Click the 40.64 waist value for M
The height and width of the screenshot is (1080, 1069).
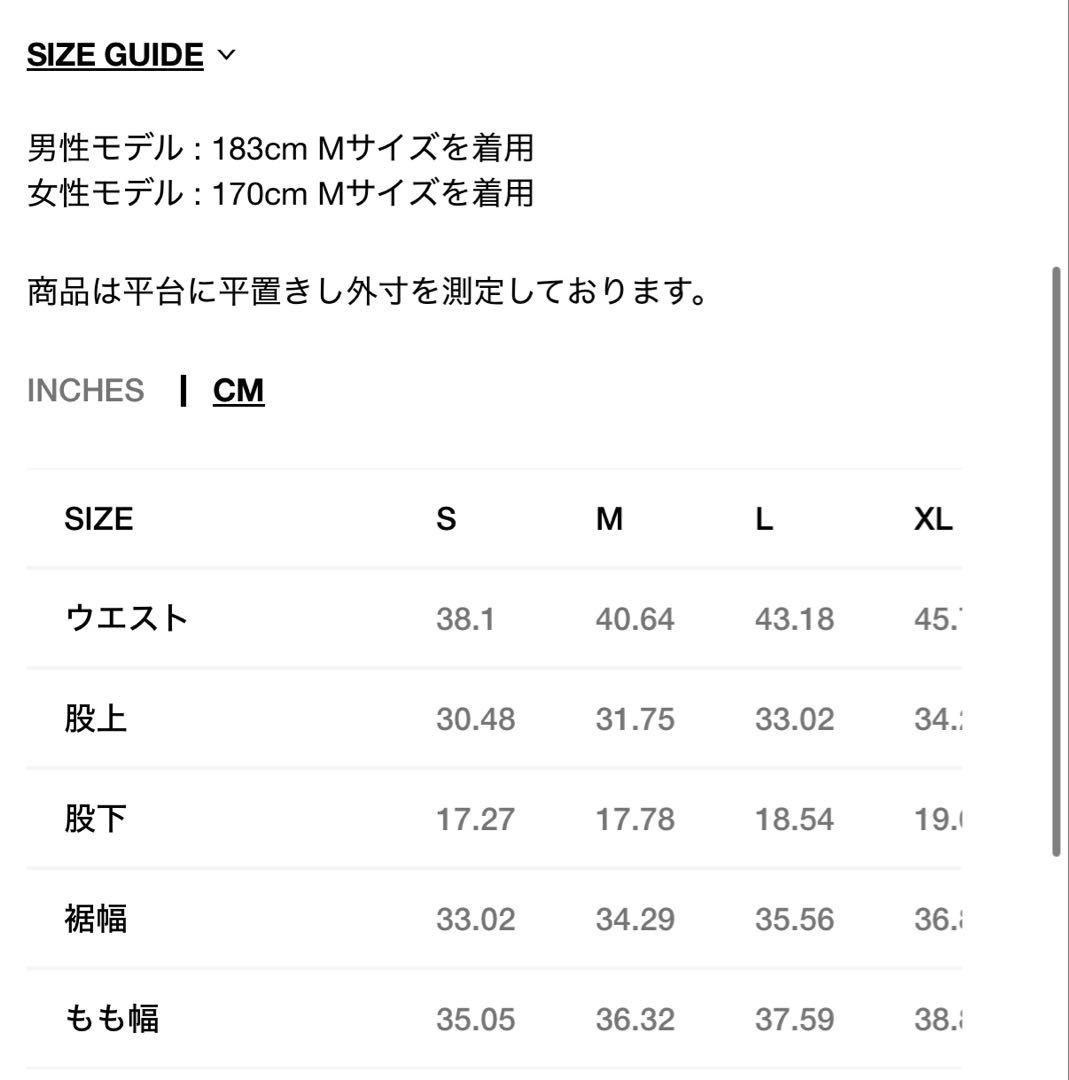[634, 619]
